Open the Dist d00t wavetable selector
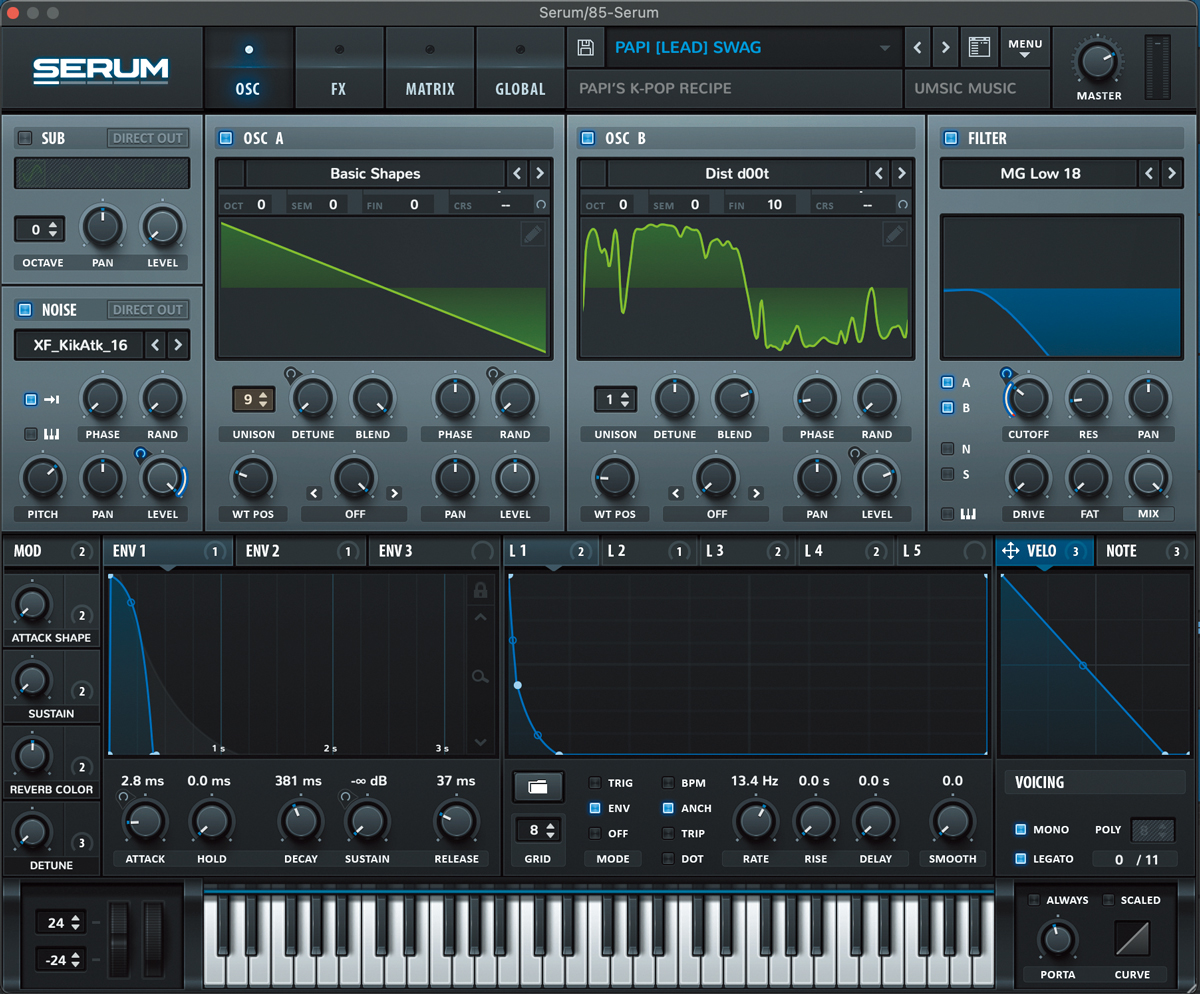The height and width of the screenshot is (994, 1200). 737,173
